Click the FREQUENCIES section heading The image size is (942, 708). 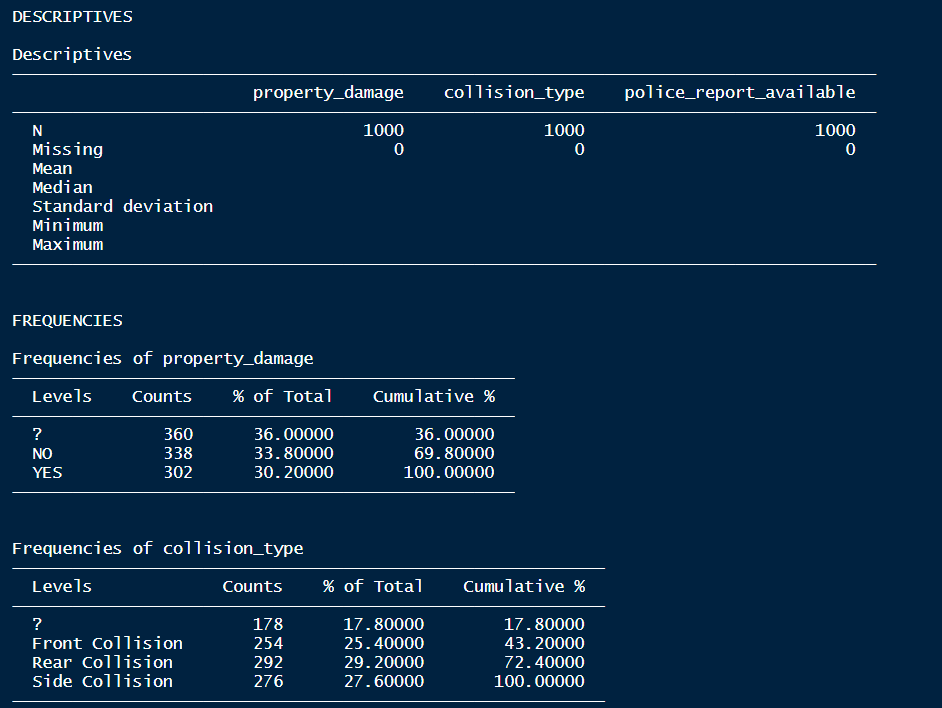click(66, 320)
